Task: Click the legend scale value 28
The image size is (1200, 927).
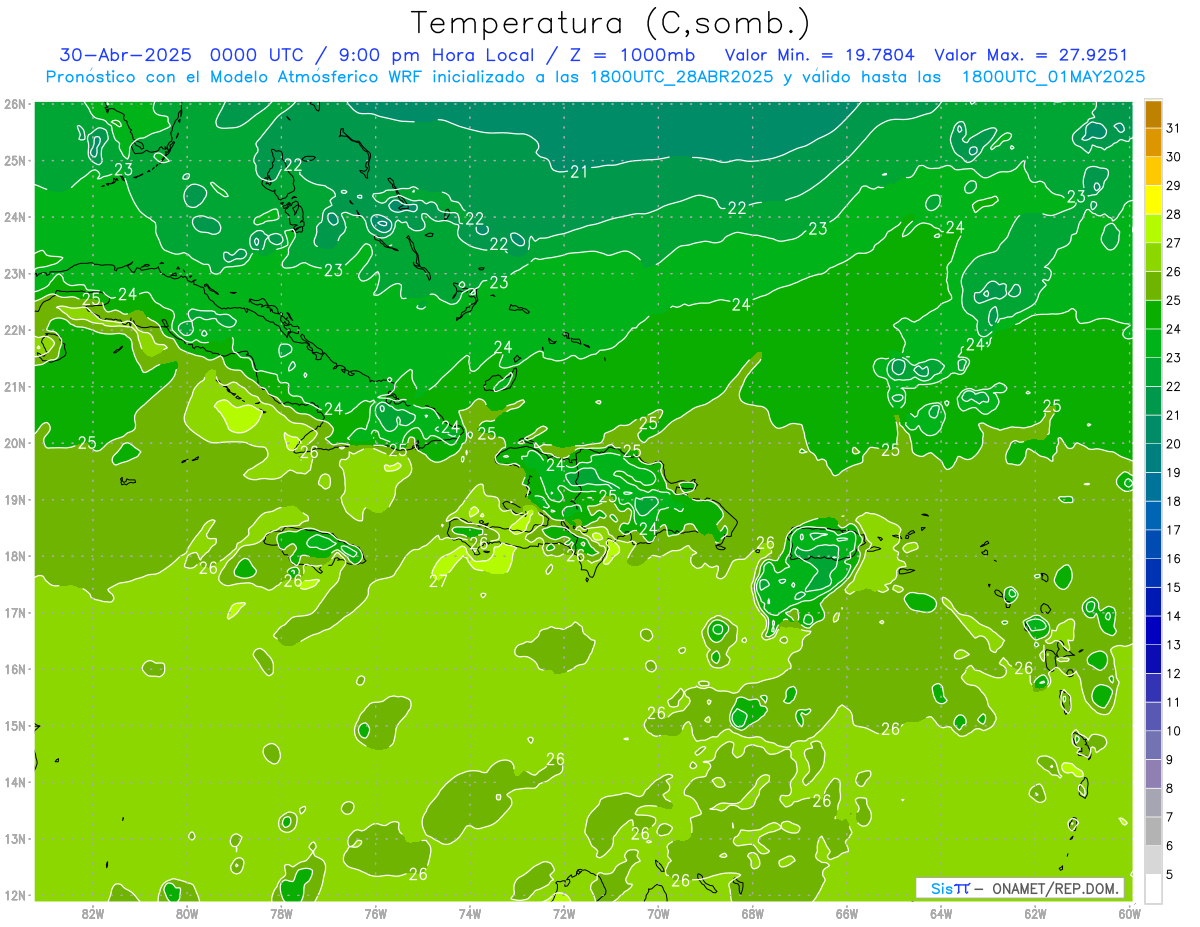Action: tap(1174, 214)
